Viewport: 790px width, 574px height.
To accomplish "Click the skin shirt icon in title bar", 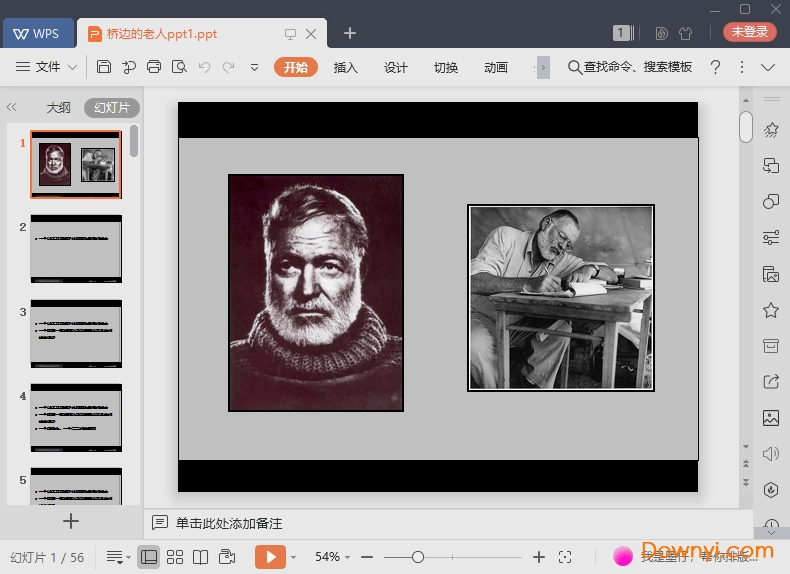I will [685, 33].
